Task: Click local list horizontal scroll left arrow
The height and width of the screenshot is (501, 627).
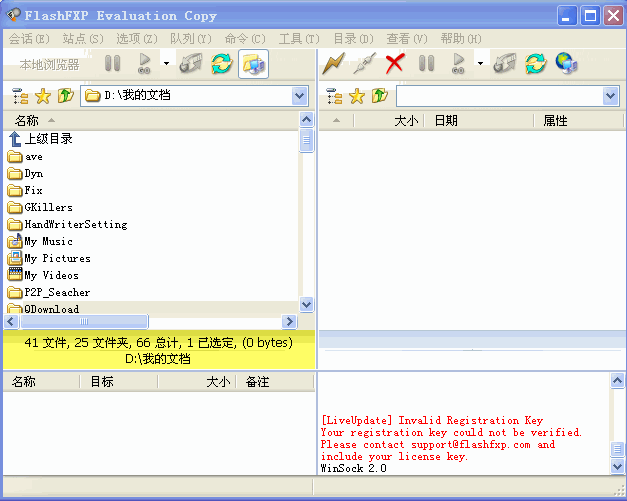Action: [11, 321]
